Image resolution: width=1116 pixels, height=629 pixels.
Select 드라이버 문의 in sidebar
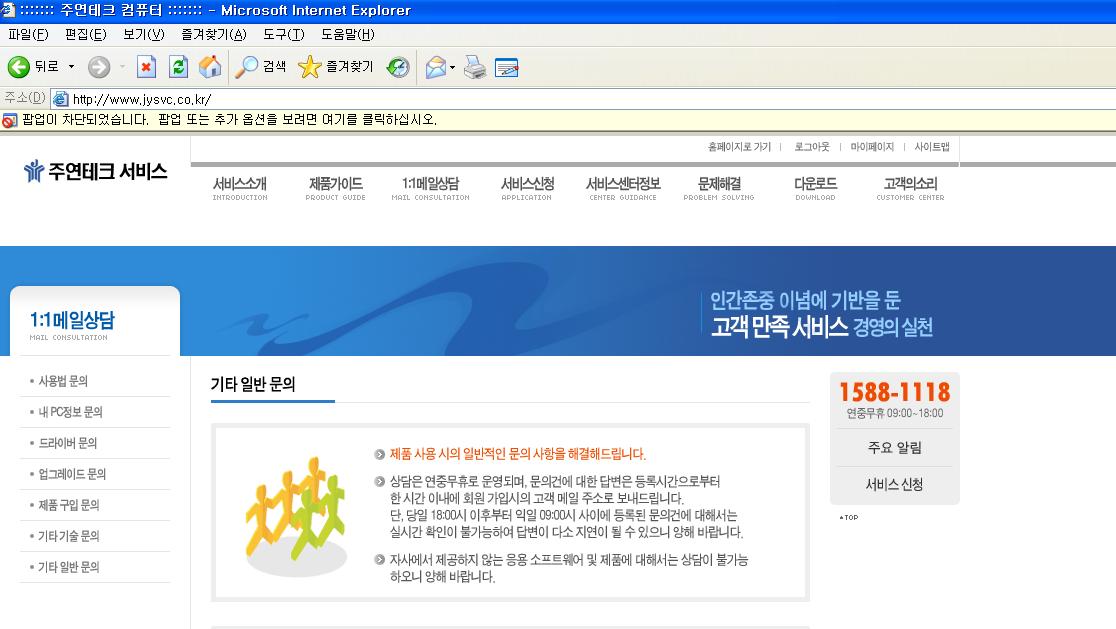67,443
